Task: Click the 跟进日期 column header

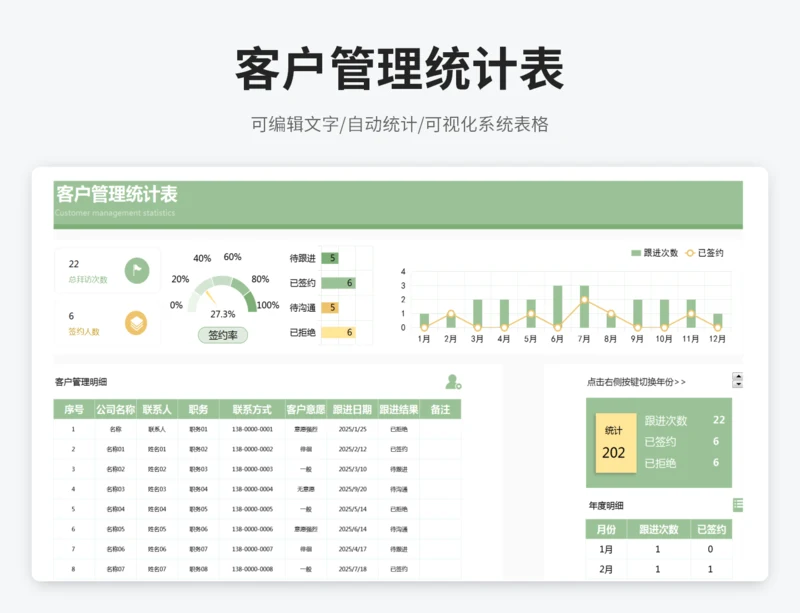Action: 353,409
